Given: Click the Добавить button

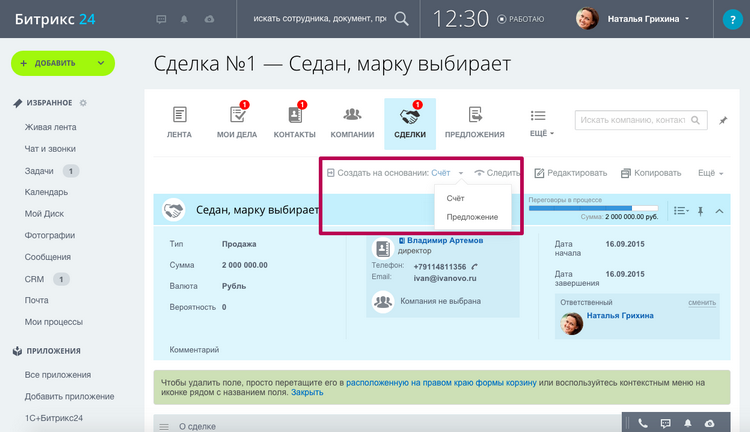Looking at the screenshot, I should tap(63, 63).
